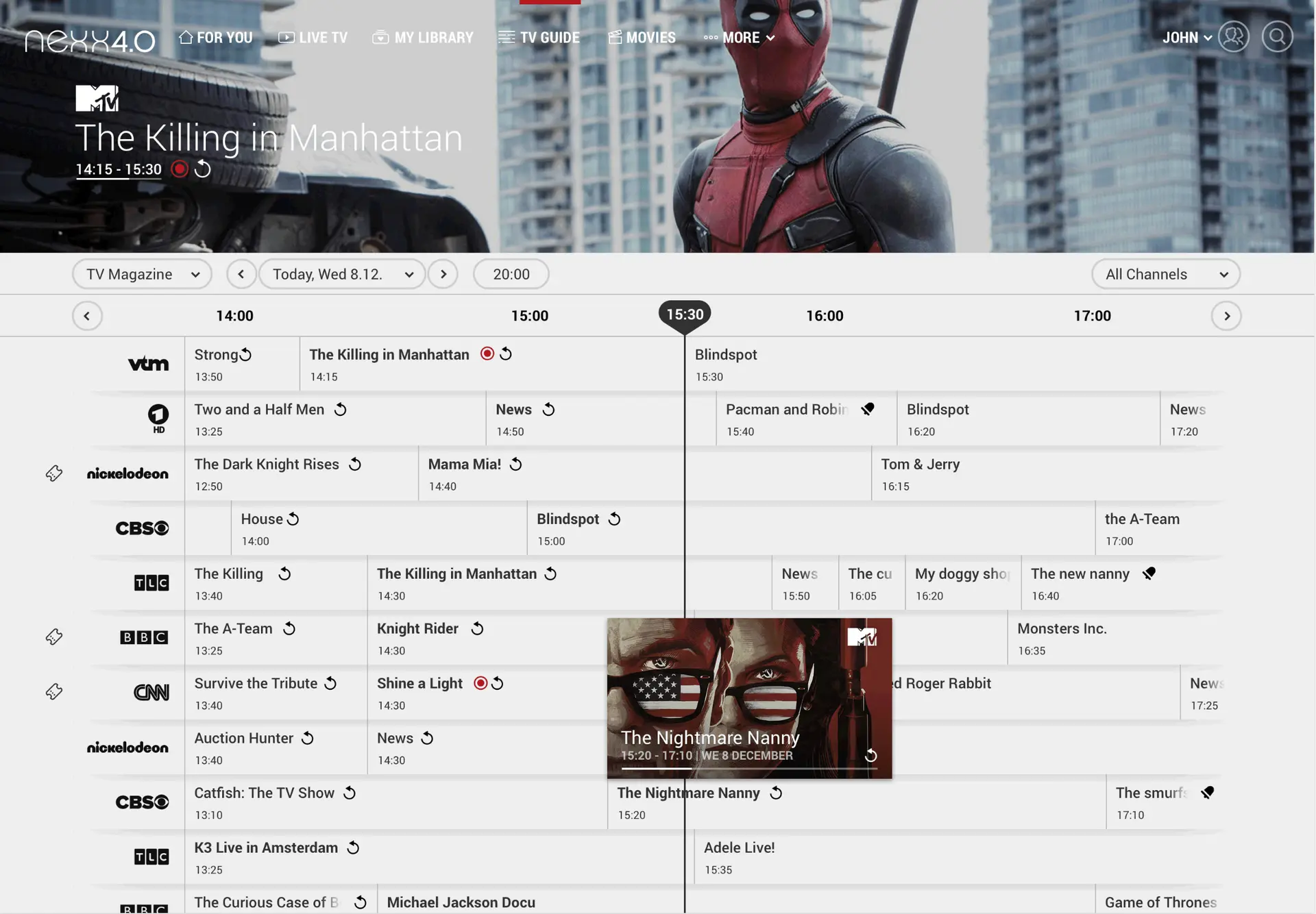Click the tag icon on The new nanny
The width and height of the screenshot is (1316, 914).
tap(1149, 573)
